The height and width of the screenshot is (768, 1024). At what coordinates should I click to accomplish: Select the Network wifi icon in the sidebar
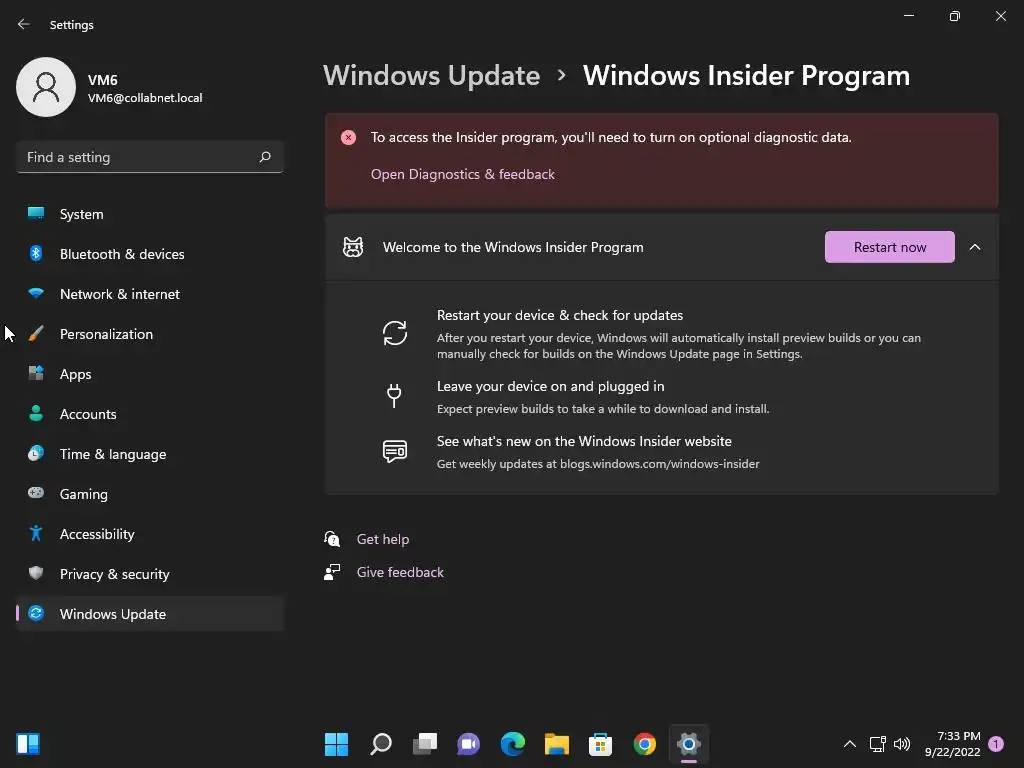tap(36, 293)
